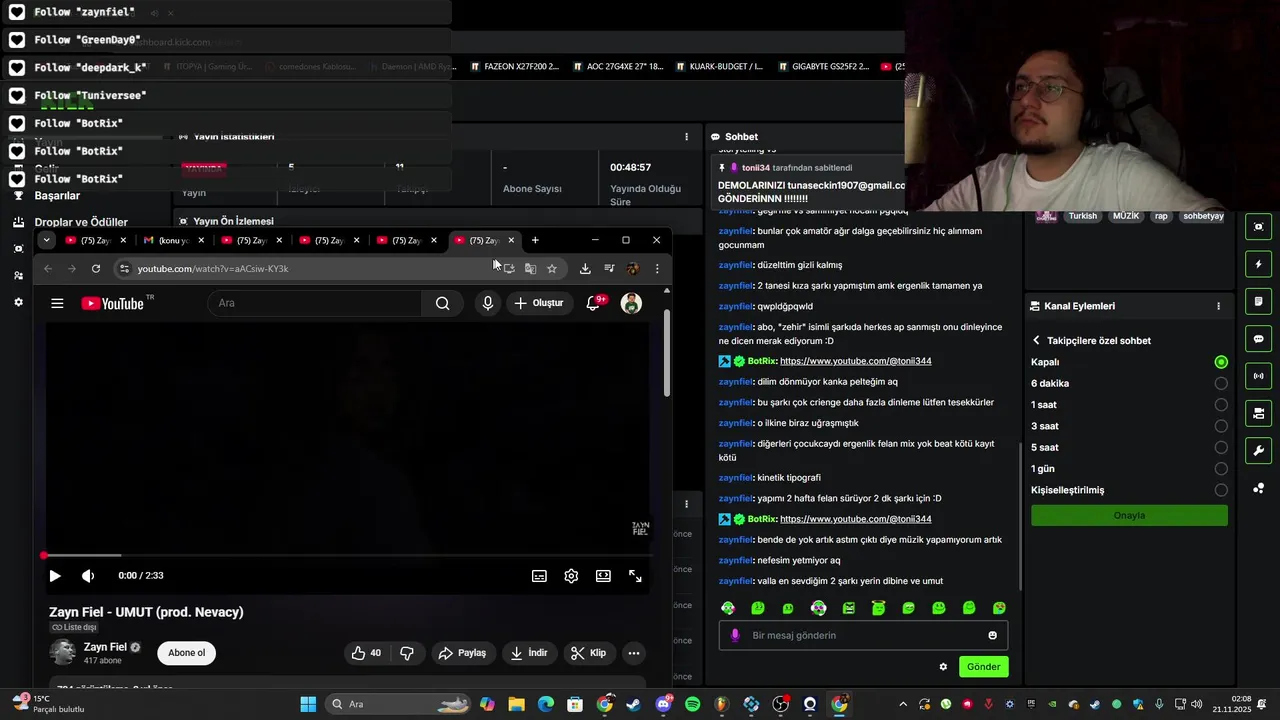Open the Chrome tab search chevron

pos(46,240)
